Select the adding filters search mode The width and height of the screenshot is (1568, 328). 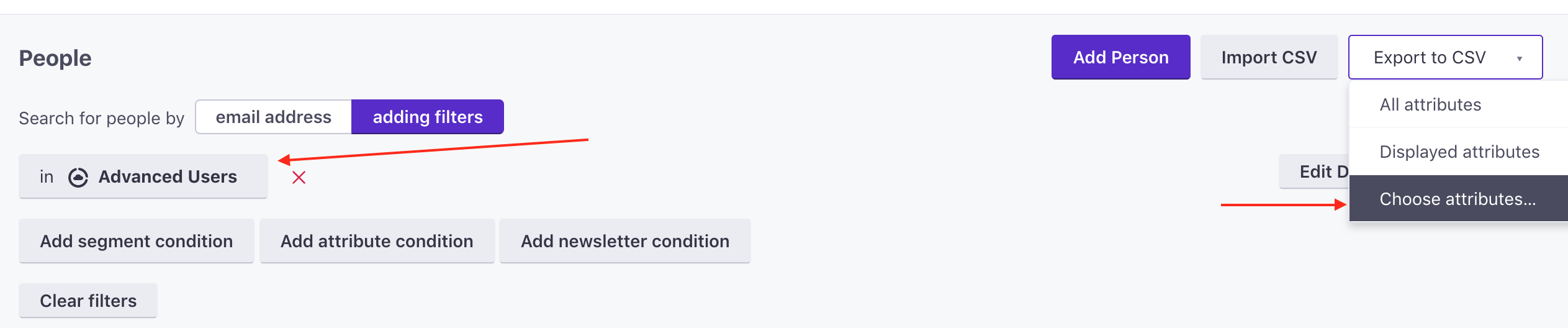(x=428, y=117)
